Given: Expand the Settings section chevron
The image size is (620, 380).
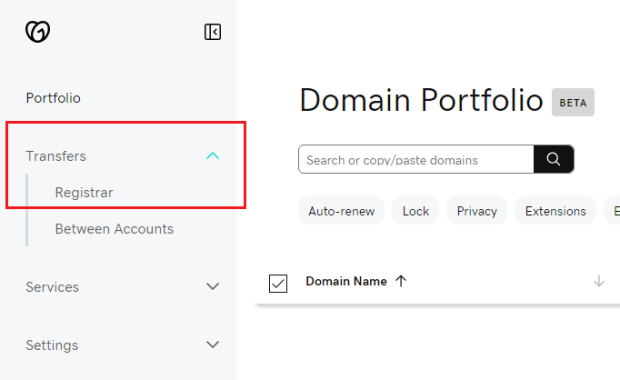Looking at the screenshot, I should (212, 344).
